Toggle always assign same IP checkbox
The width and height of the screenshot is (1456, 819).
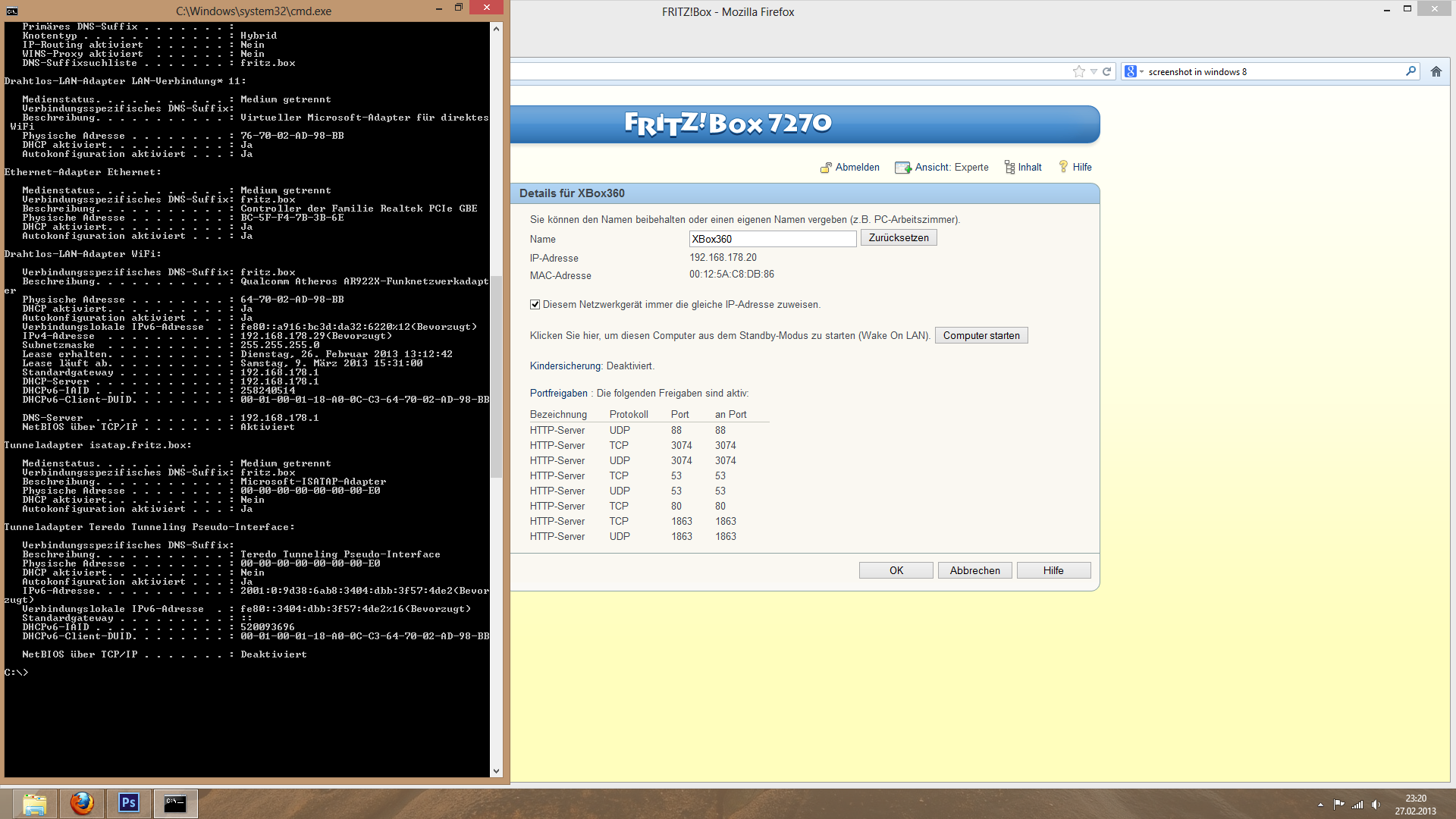point(535,305)
